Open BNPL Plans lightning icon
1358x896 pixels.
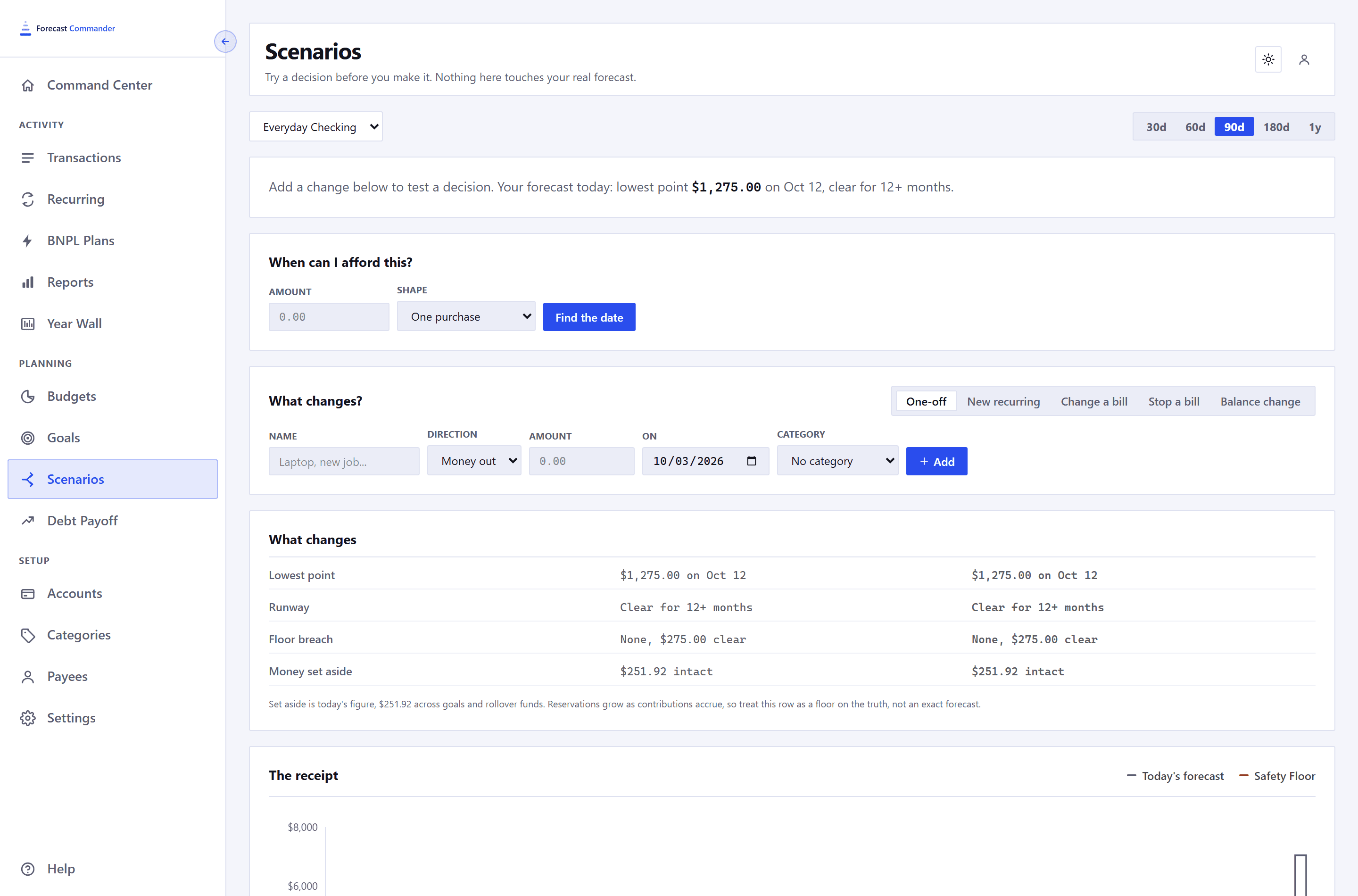pyautogui.click(x=27, y=241)
